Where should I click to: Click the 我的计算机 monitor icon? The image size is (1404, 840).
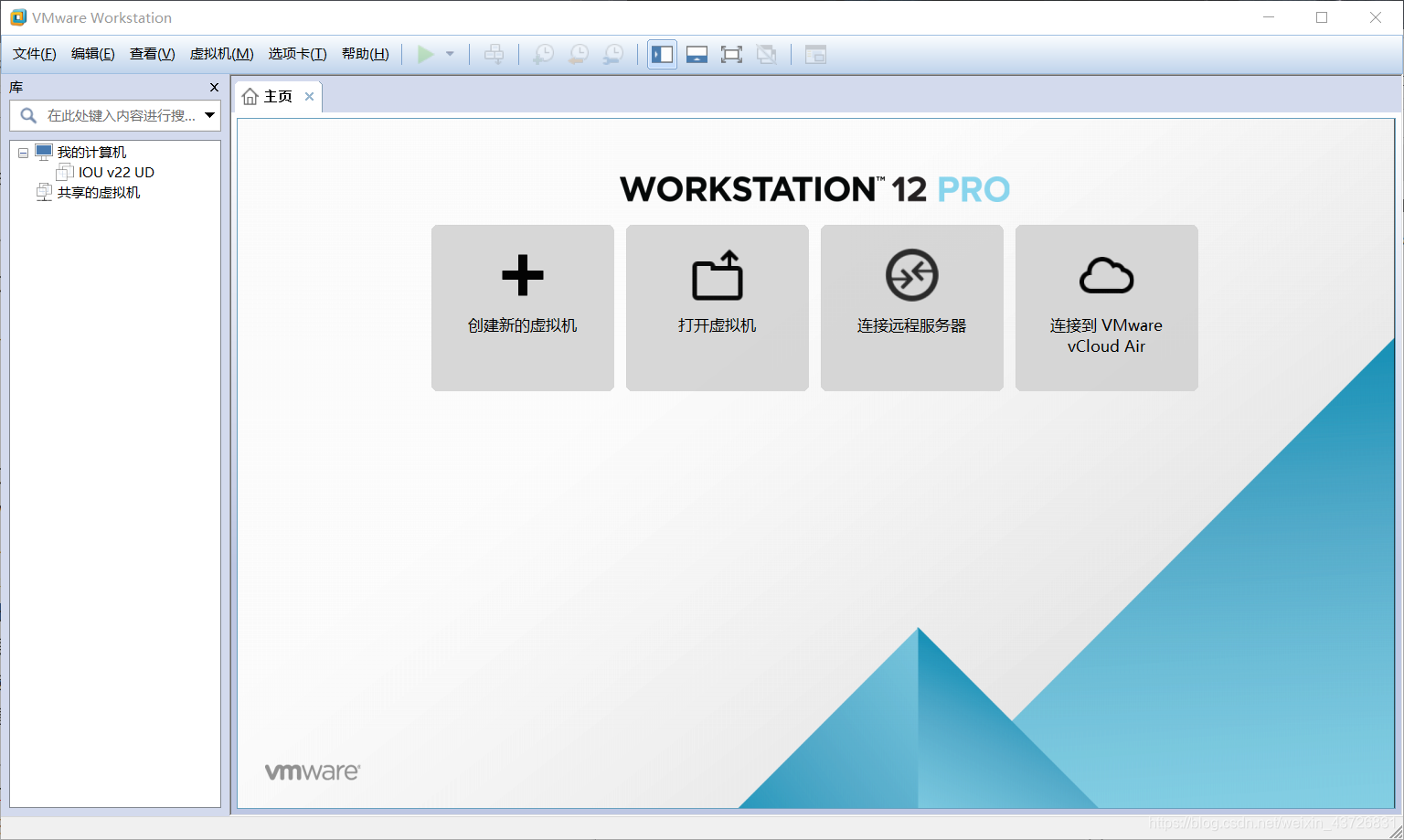point(44,152)
